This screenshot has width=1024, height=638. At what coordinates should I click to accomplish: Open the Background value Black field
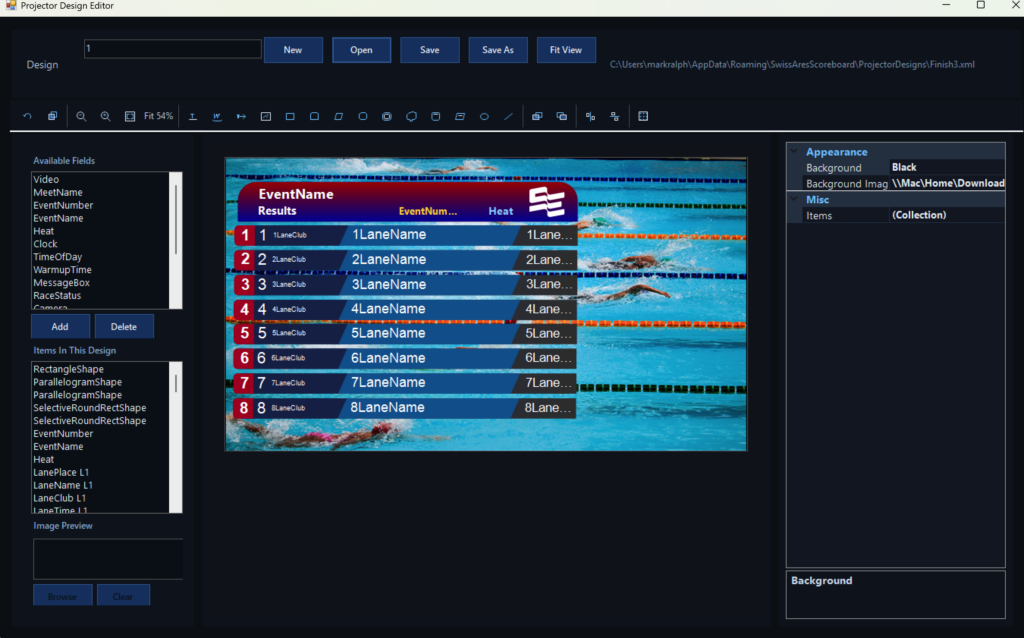(945, 168)
